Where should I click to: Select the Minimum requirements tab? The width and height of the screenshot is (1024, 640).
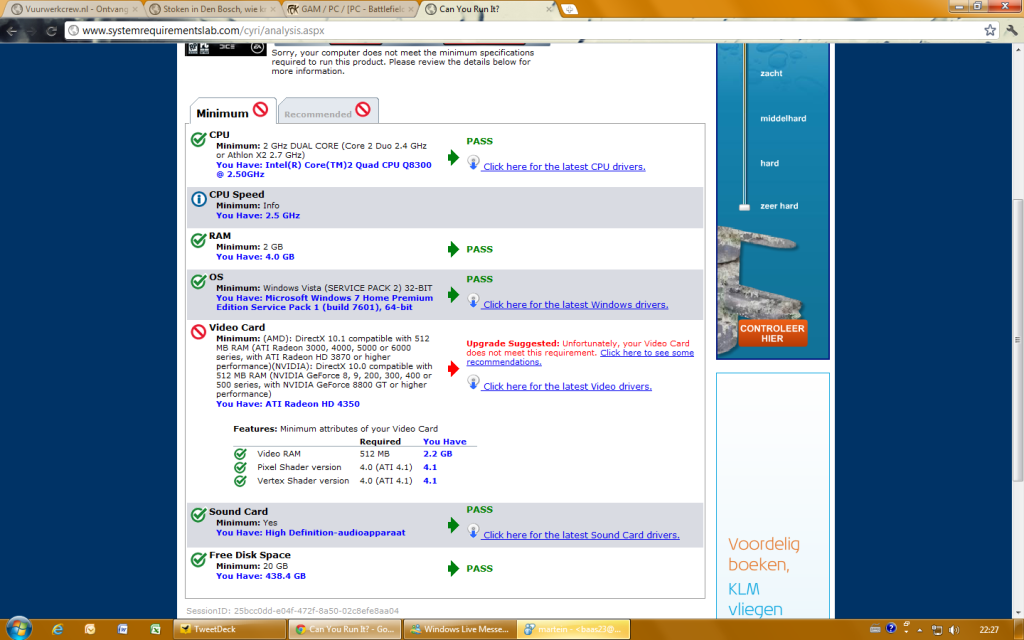tap(233, 111)
